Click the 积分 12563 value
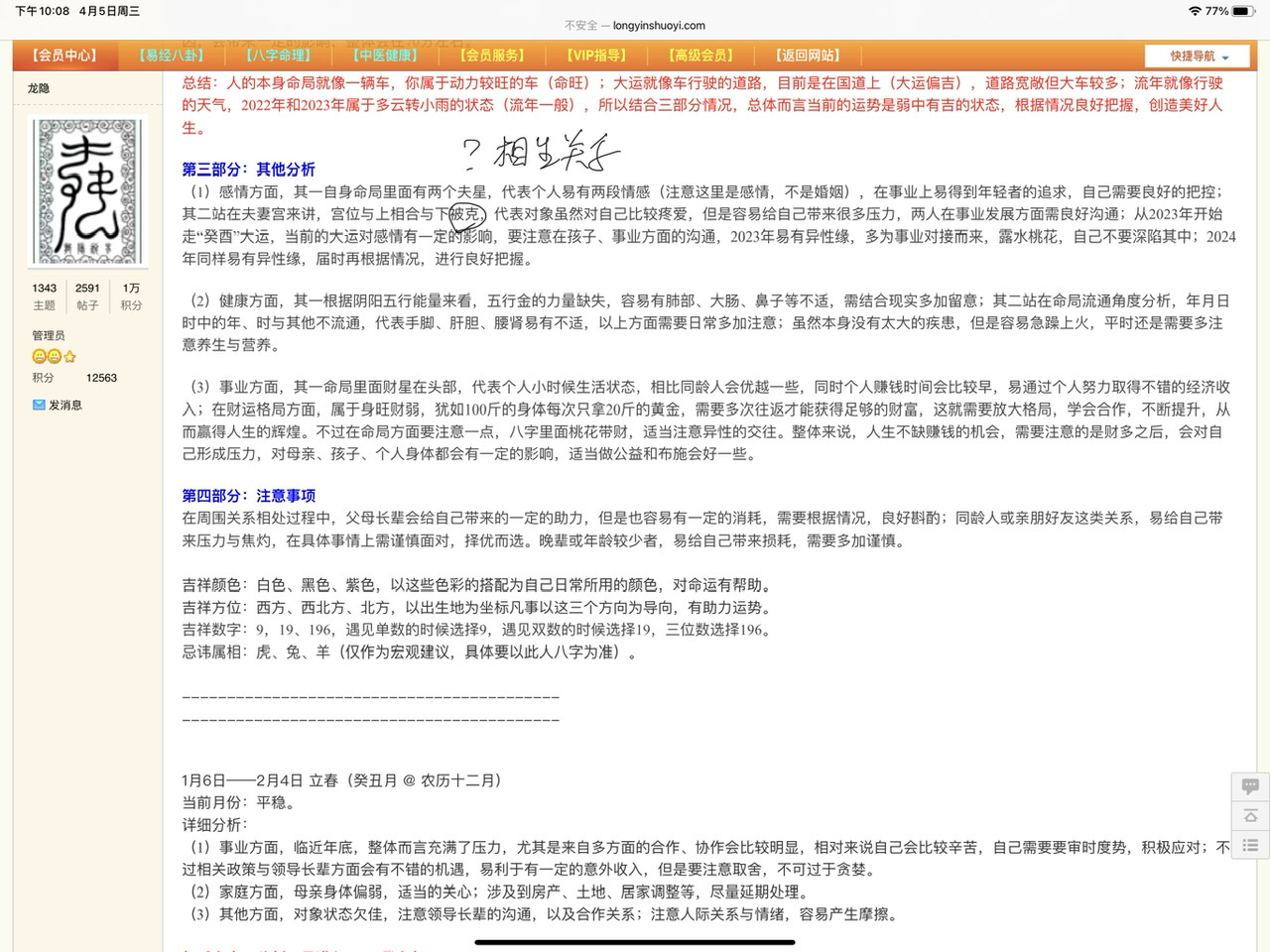Image resolution: width=1270 pixels, height=952 pixels. pos(101,378)
